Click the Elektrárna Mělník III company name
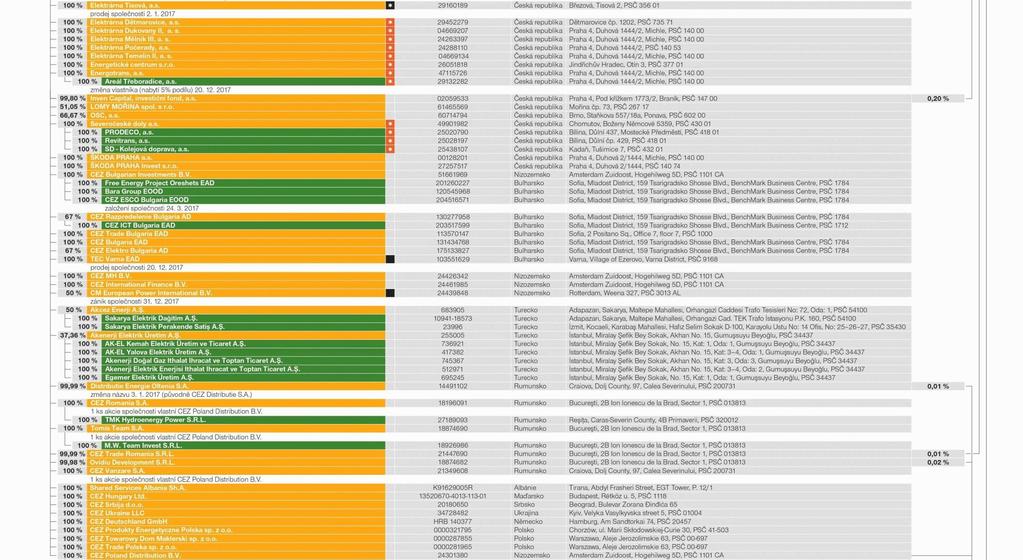1023x560 pixels. [x=130, y=39]
